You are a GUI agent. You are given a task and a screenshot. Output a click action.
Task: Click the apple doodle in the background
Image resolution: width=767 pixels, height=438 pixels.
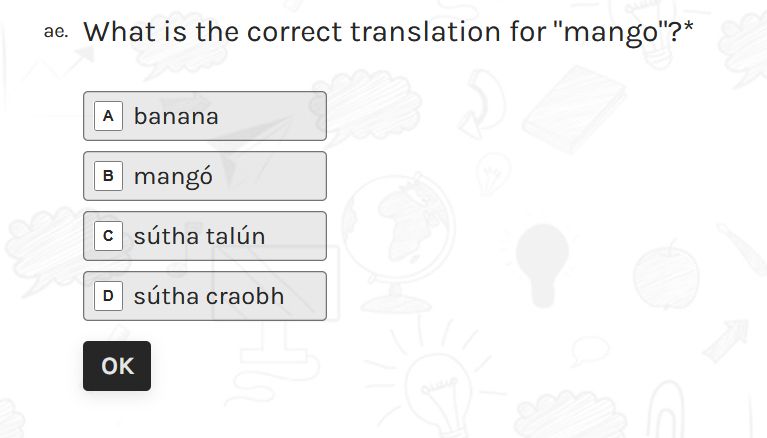click(x=666, y=274)
